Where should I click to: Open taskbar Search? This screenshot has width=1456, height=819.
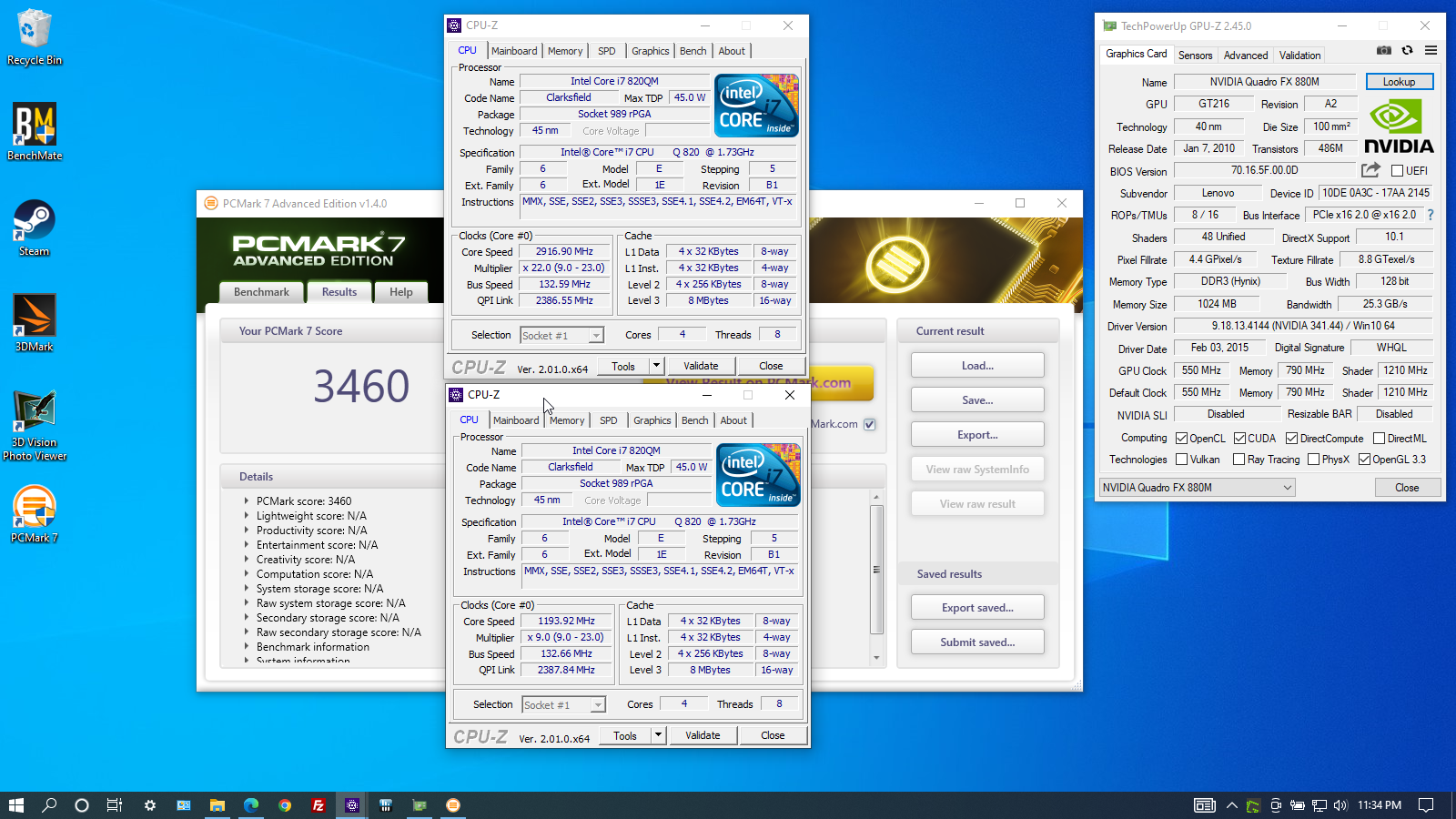point(49,805)
